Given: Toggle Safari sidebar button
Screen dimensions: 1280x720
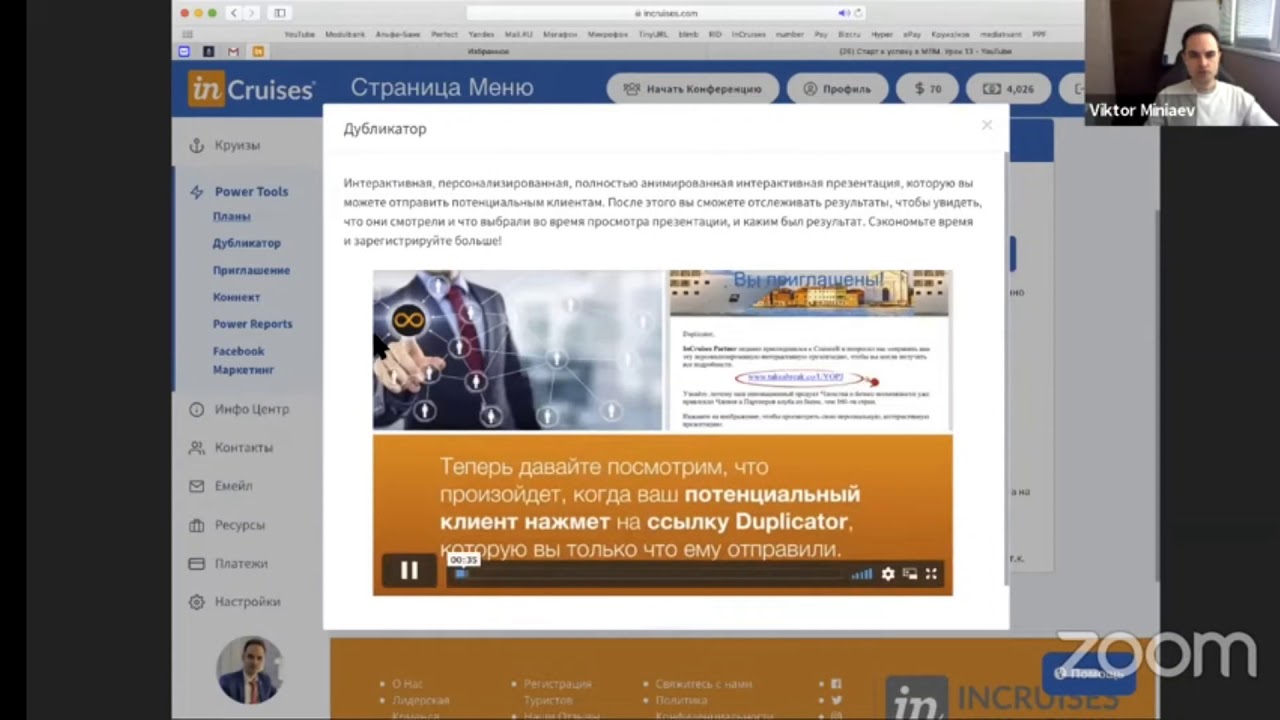Looking at the screenshot, I should tap(279, 13).
